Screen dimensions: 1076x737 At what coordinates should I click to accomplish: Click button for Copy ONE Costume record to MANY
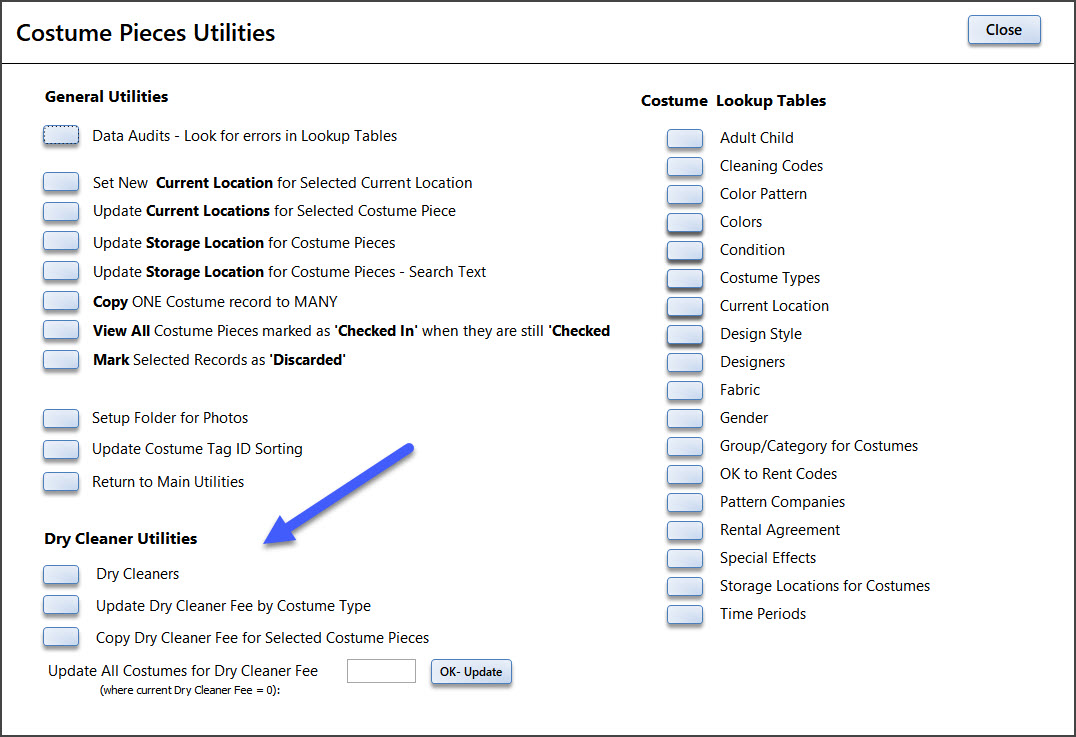coord(61,301)
